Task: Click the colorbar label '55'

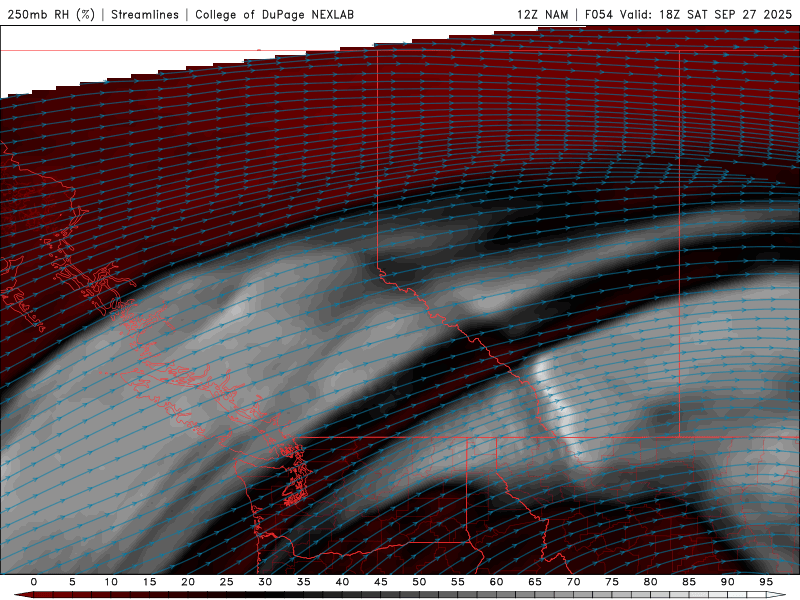Action: [457, 582]
